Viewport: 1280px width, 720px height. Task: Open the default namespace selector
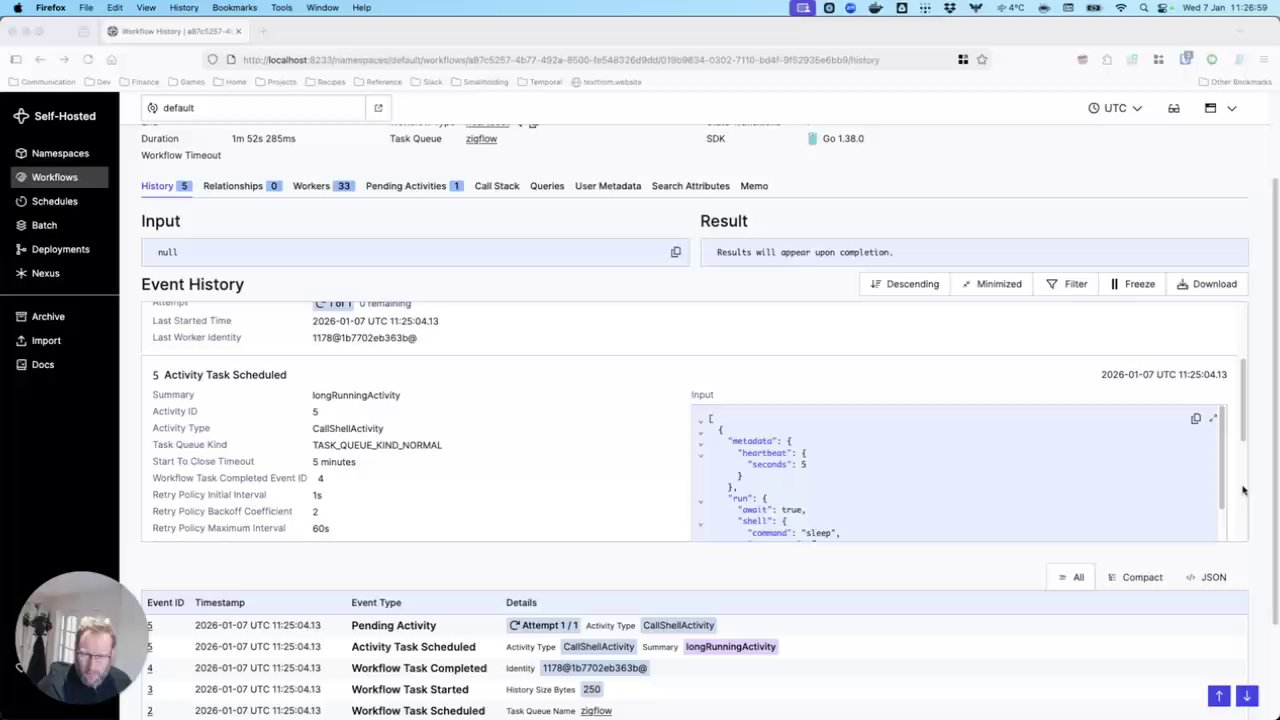pyautogui.click(x=254, y=108)
